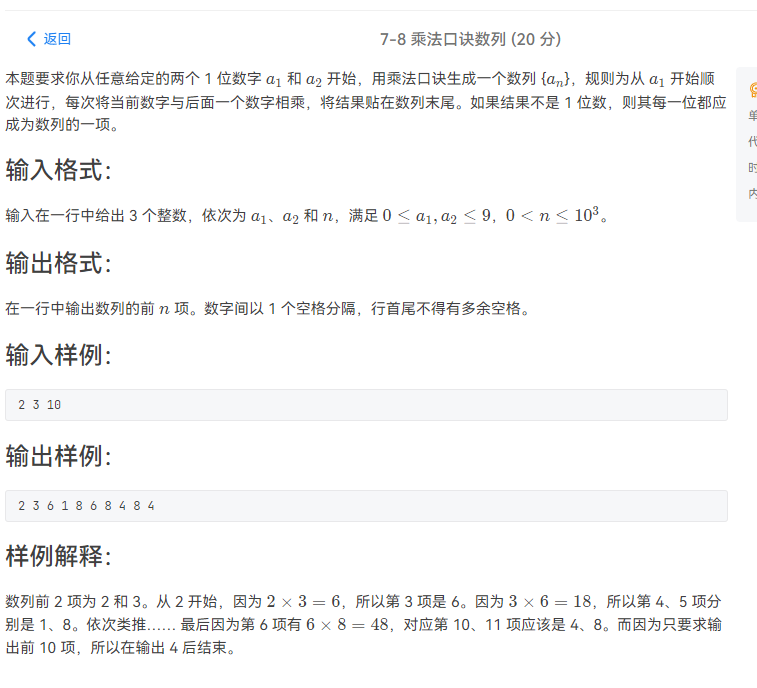
Task: Click the 输出格式 heading
Action: click(58, 263)
